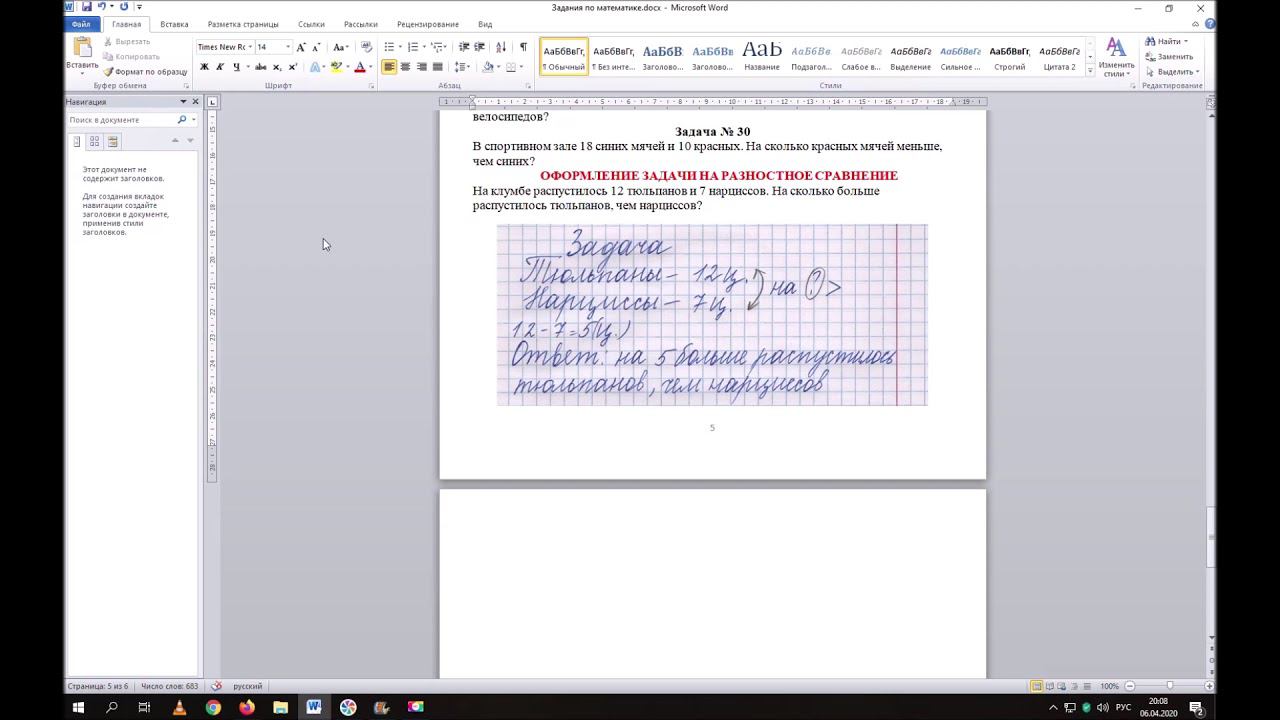Screen dimensions: 1280x720
Task: Click the Save icon in the quick access toolbar
Action: 87,7
